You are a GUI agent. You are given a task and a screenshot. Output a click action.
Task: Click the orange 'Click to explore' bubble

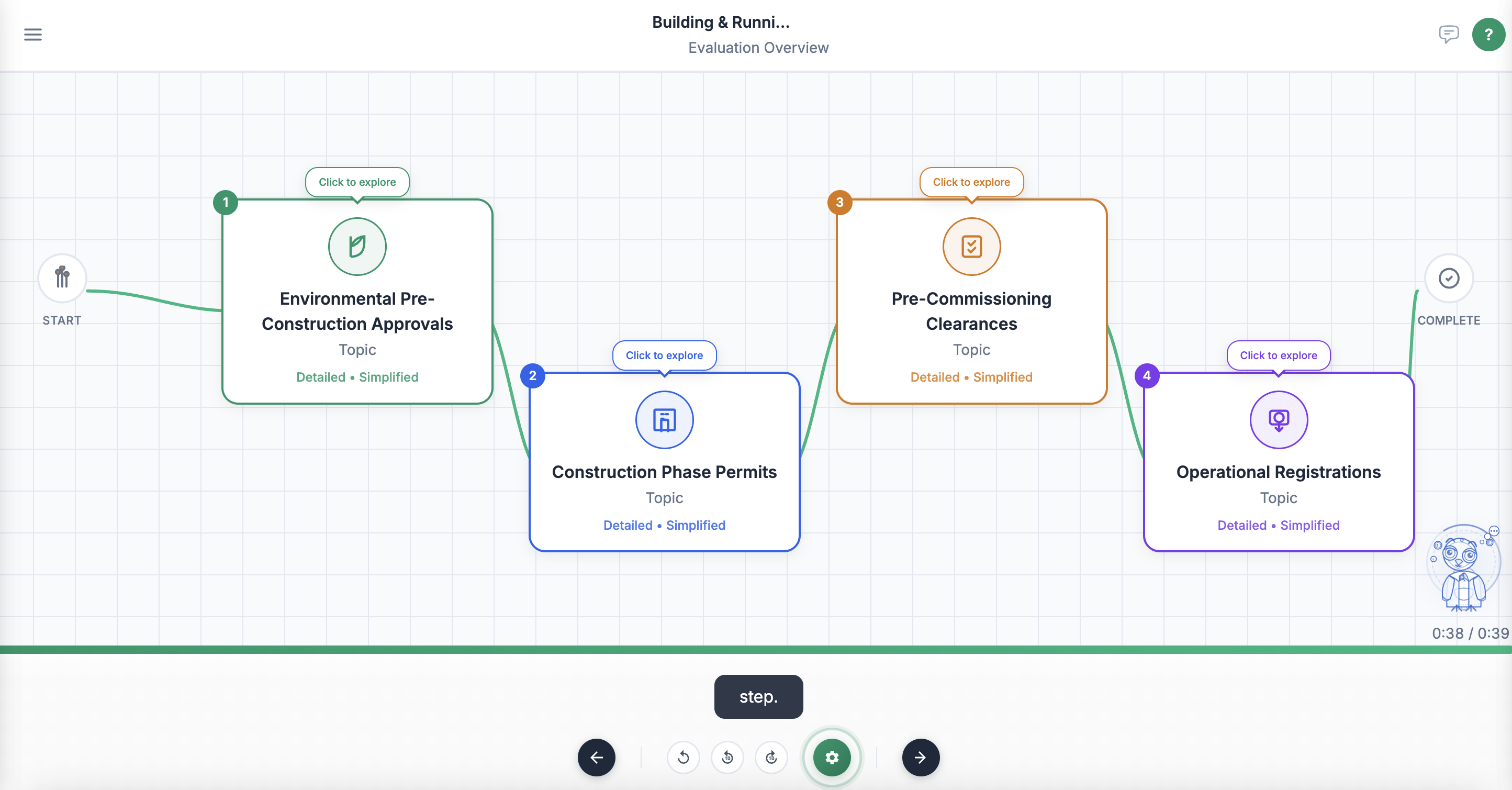point(971,182)
